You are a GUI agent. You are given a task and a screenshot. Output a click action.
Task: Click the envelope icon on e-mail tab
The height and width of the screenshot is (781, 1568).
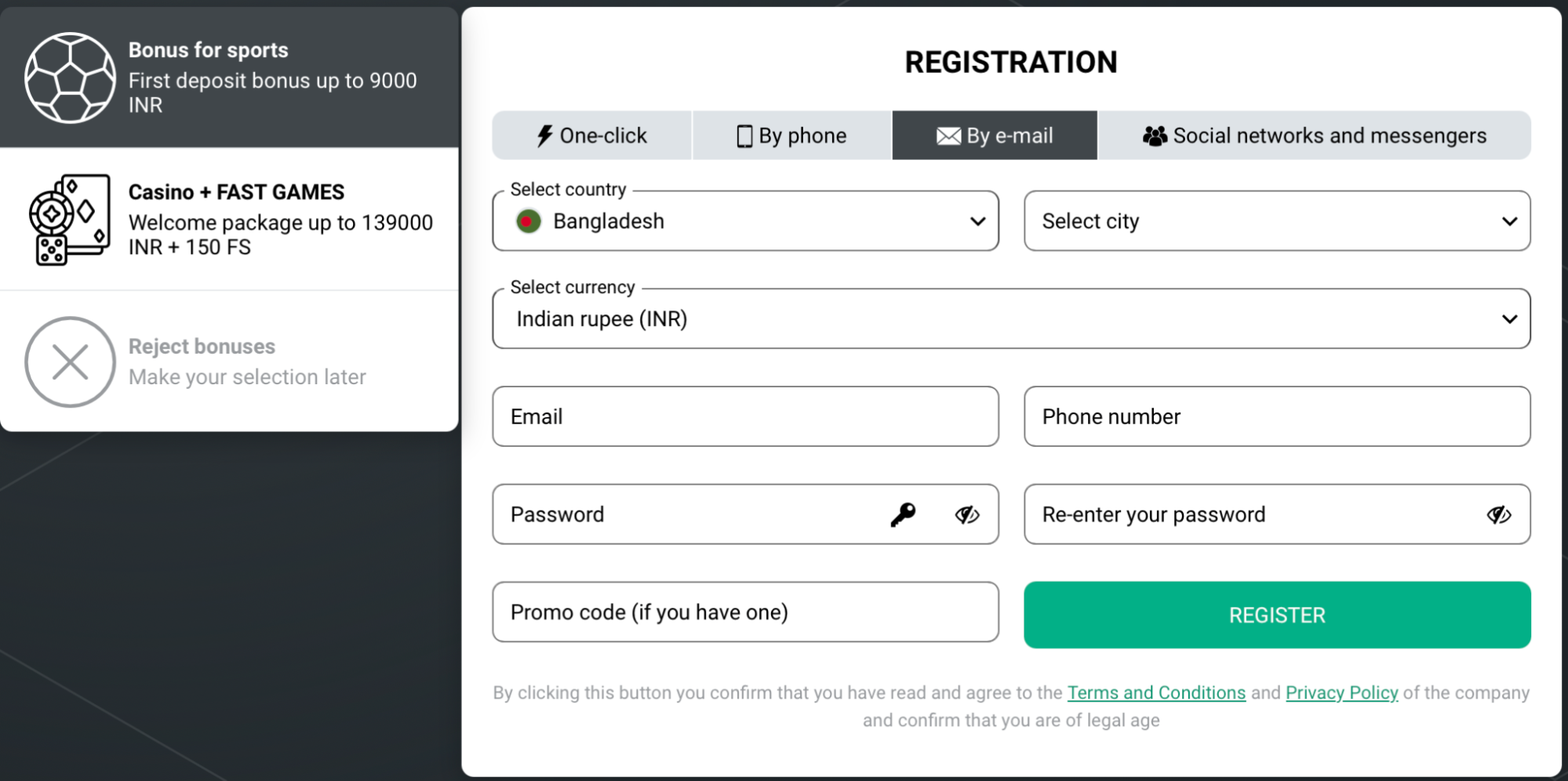click(948, 136)
